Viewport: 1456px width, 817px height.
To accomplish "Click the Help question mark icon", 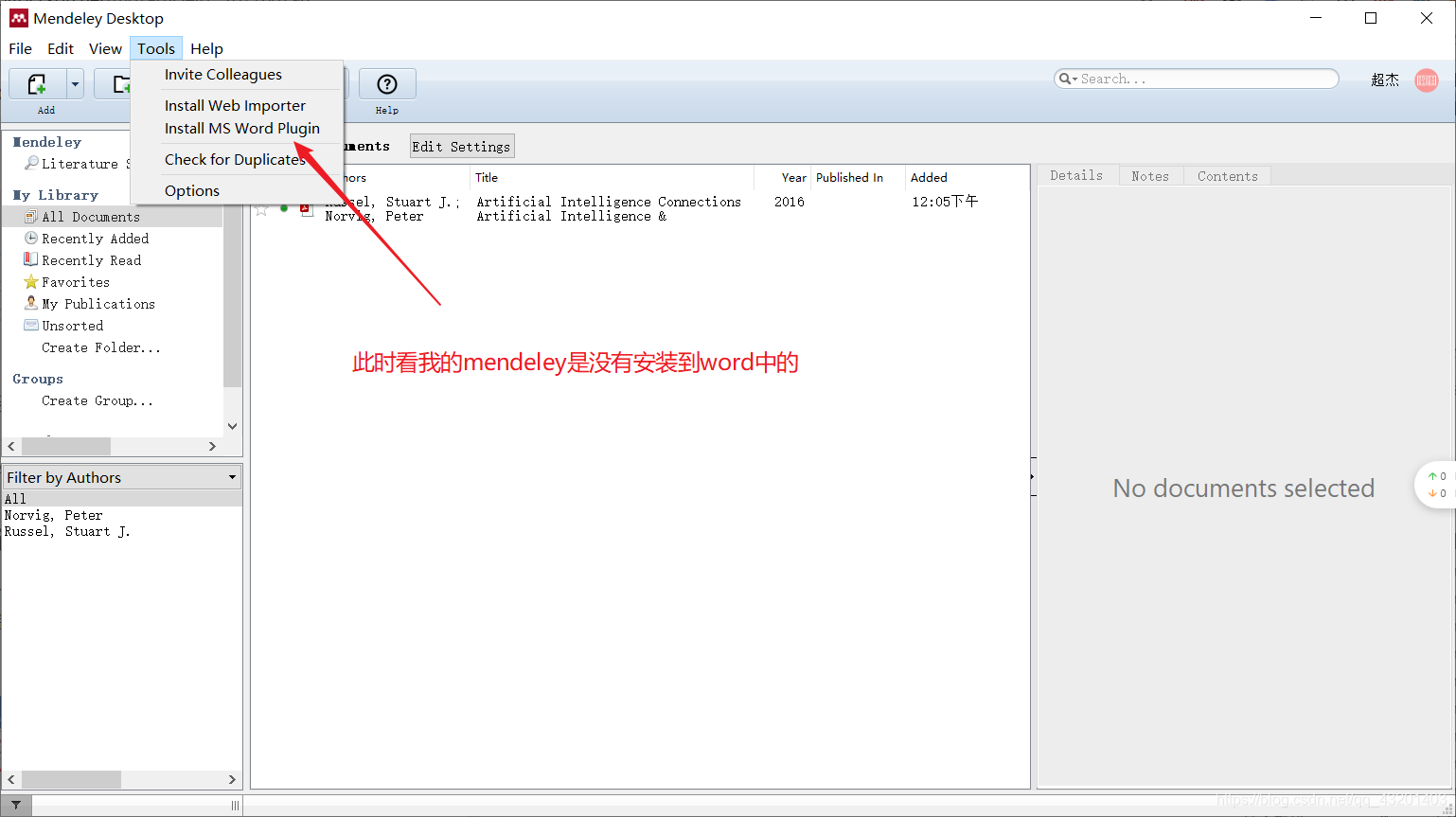I will pyautogui.click(x=387, y=84).
